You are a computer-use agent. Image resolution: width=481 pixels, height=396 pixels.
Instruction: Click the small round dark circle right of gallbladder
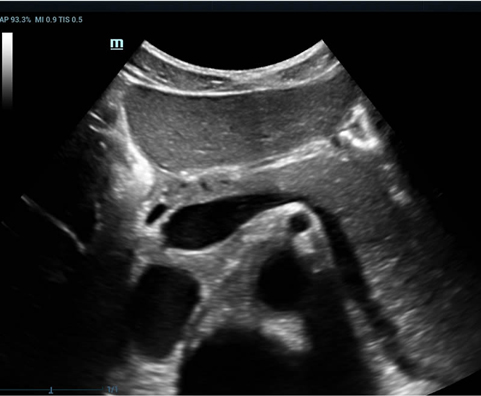pos(298,223)
